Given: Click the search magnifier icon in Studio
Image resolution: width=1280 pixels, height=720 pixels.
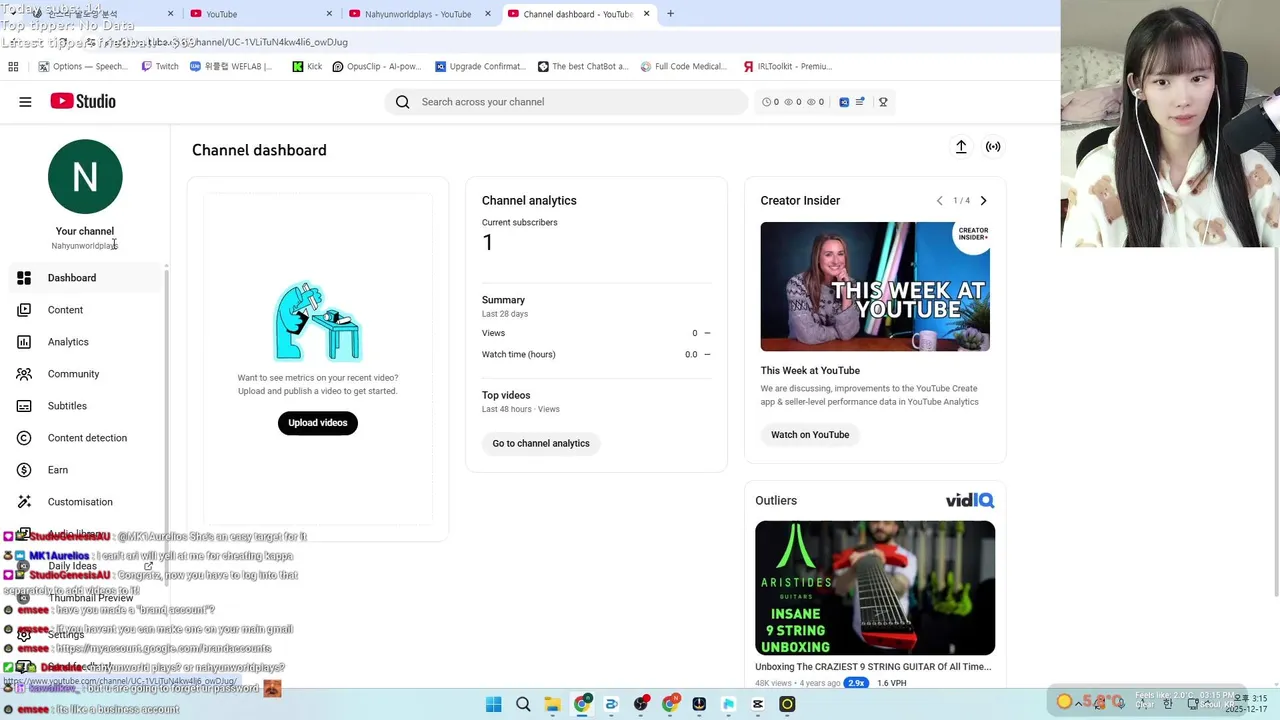Looking at the screenshot, I should coord(402,102).
